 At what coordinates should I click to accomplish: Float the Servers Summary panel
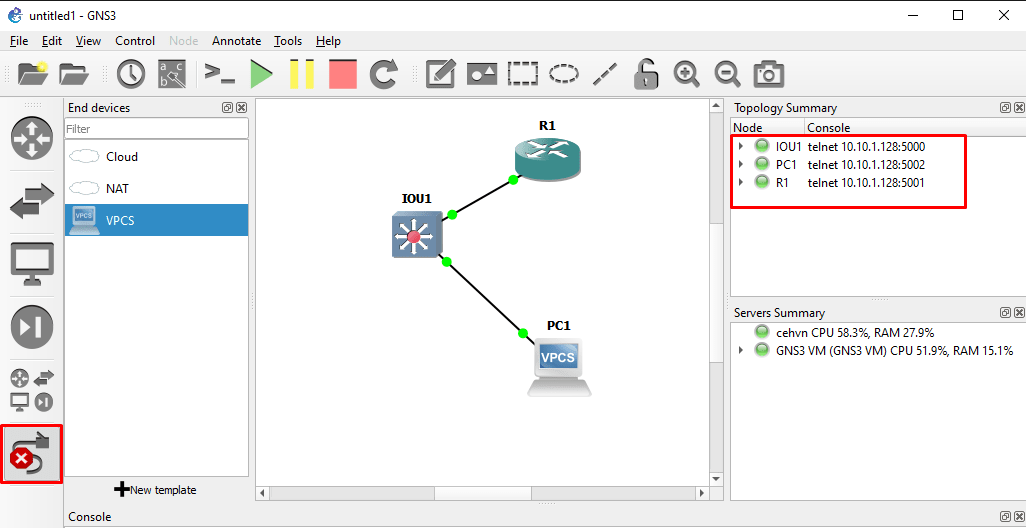tap(1005, 313)
